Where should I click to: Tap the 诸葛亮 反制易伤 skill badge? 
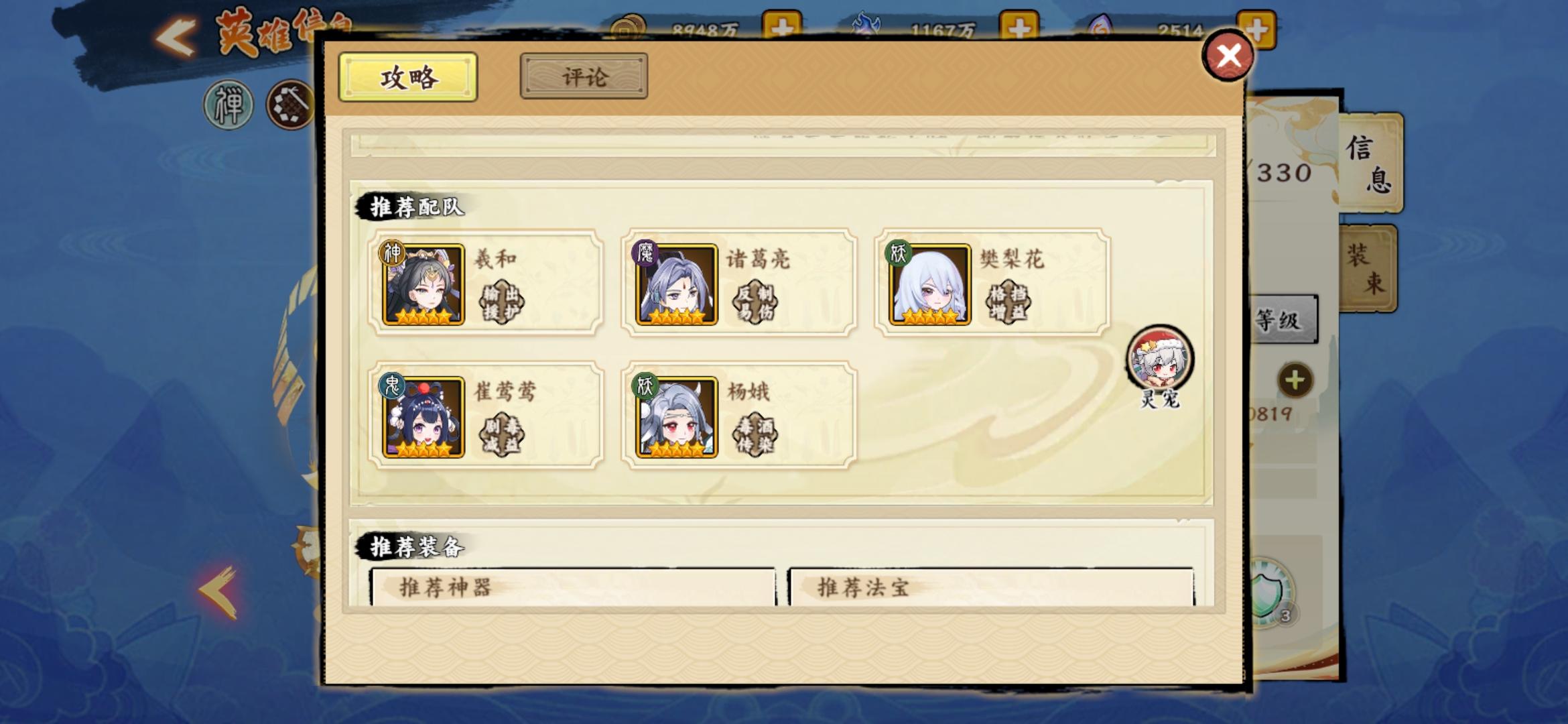point(755,302)
